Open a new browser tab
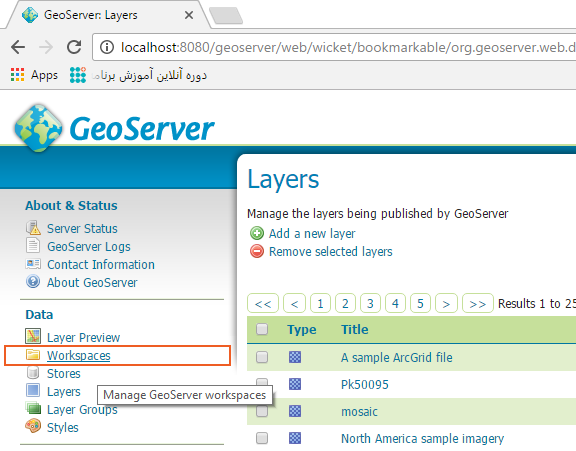This screenshot has height=451, width=576. point(226,16)
